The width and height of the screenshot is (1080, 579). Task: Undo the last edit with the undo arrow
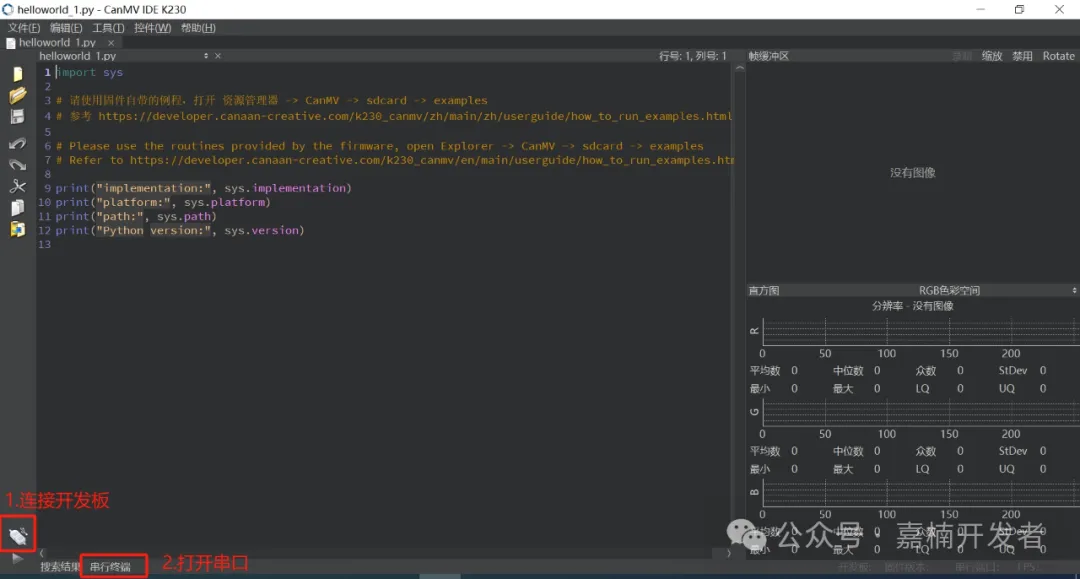(17, 143)
